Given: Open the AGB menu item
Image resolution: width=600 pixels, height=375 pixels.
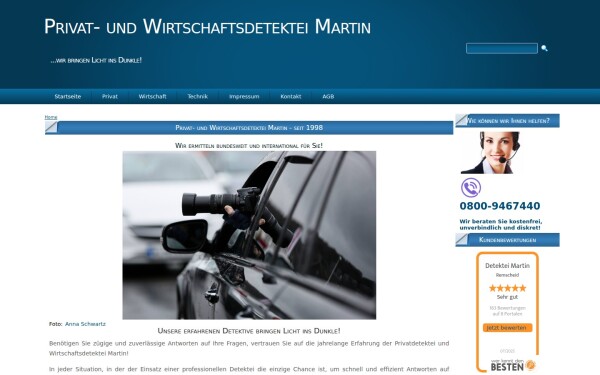Looking at the screenshot, I should 328,96.
